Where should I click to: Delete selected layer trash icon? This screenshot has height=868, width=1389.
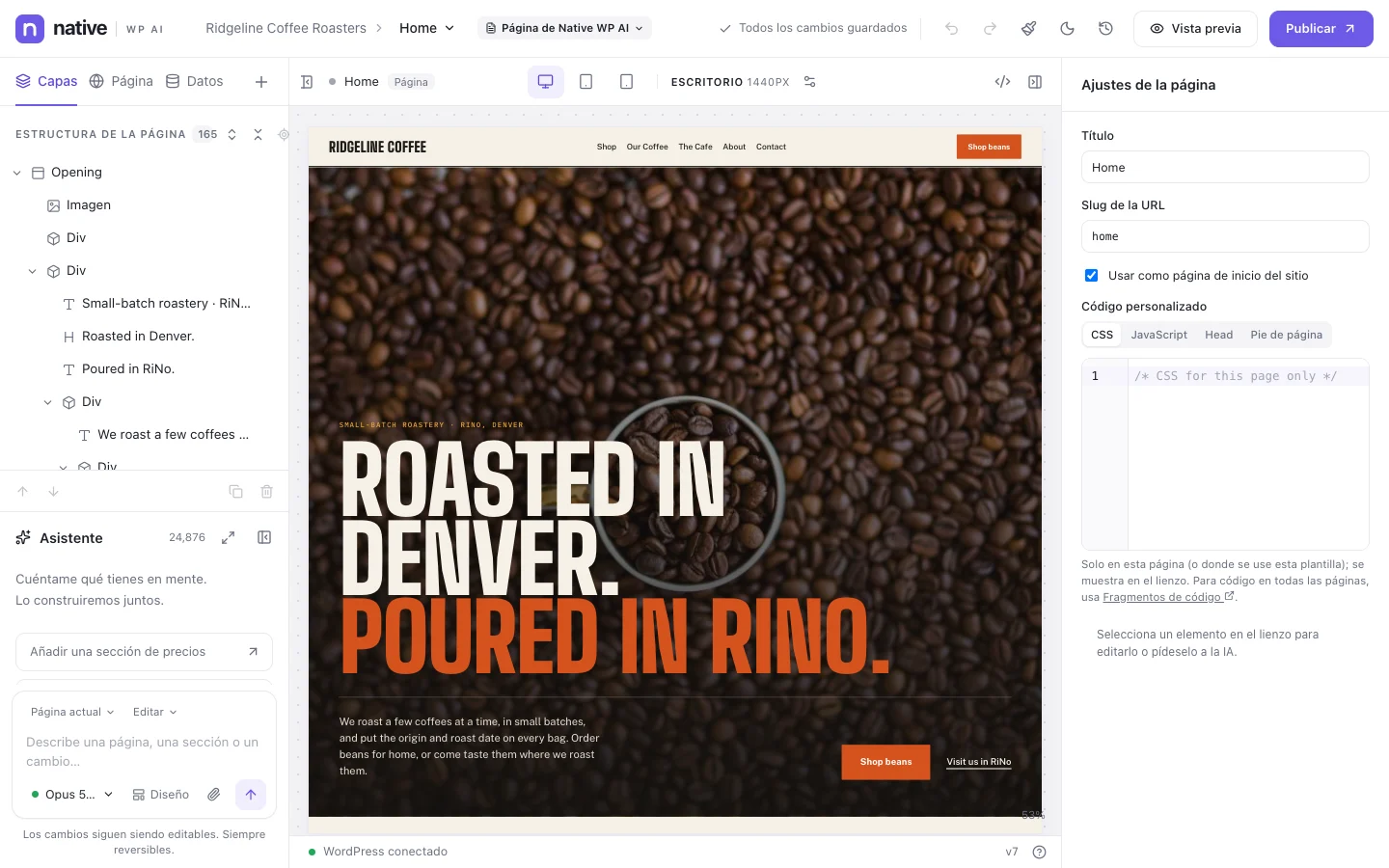(267, 492)
